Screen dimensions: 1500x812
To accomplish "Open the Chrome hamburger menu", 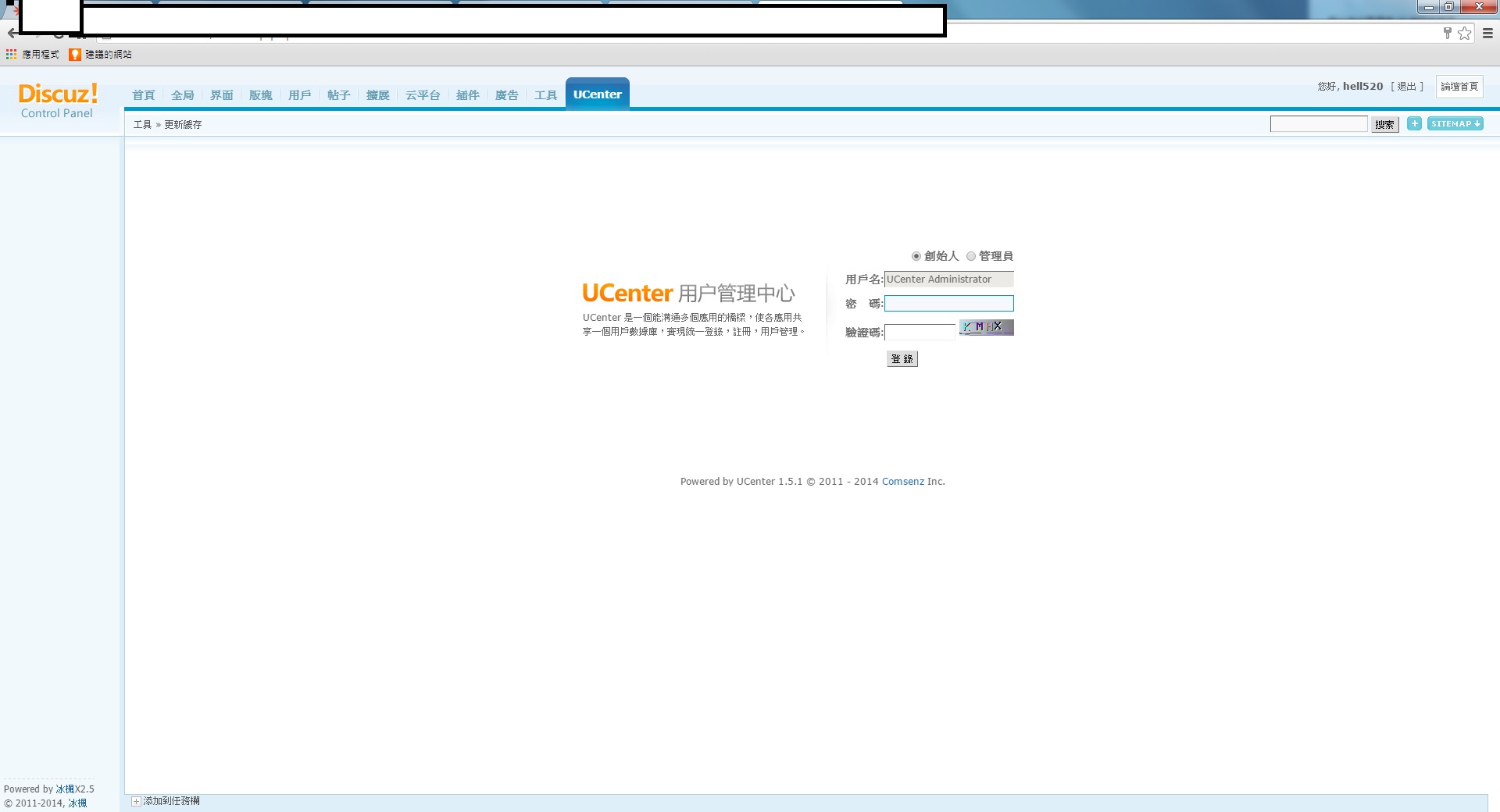I will click(x=1487, y=34).
